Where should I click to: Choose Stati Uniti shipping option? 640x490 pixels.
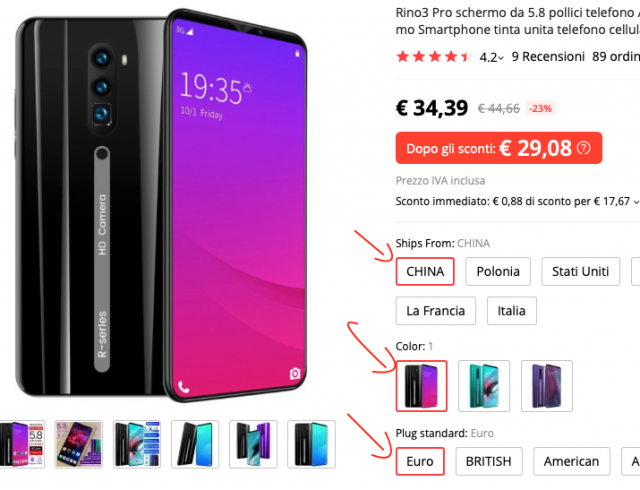point(580,272)
